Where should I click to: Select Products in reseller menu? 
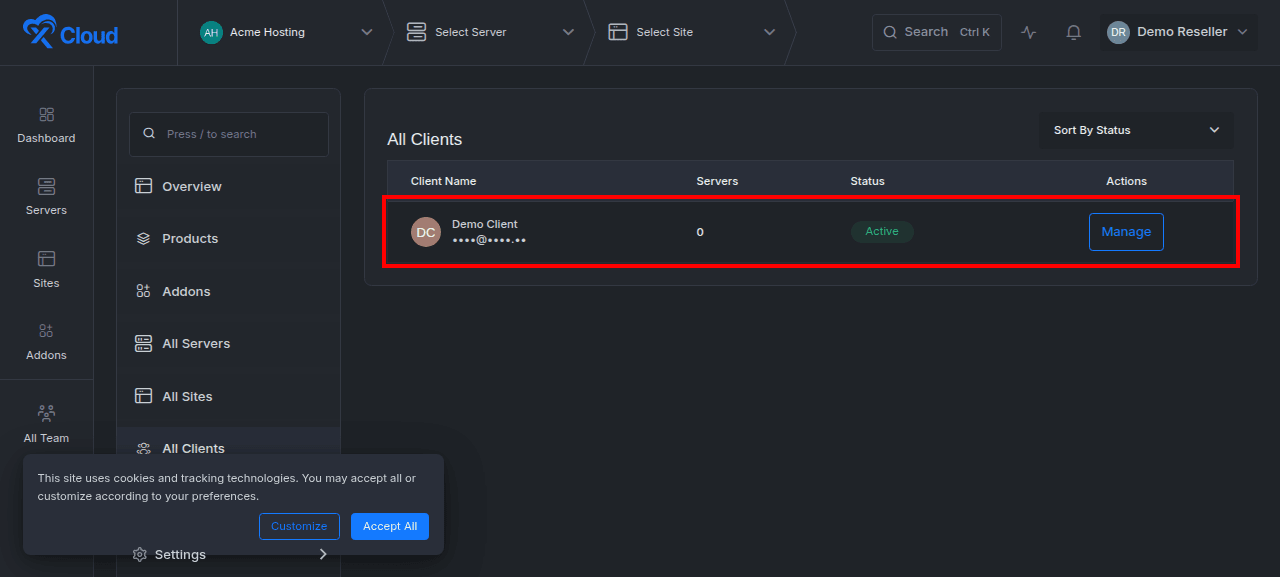[228, 238]
